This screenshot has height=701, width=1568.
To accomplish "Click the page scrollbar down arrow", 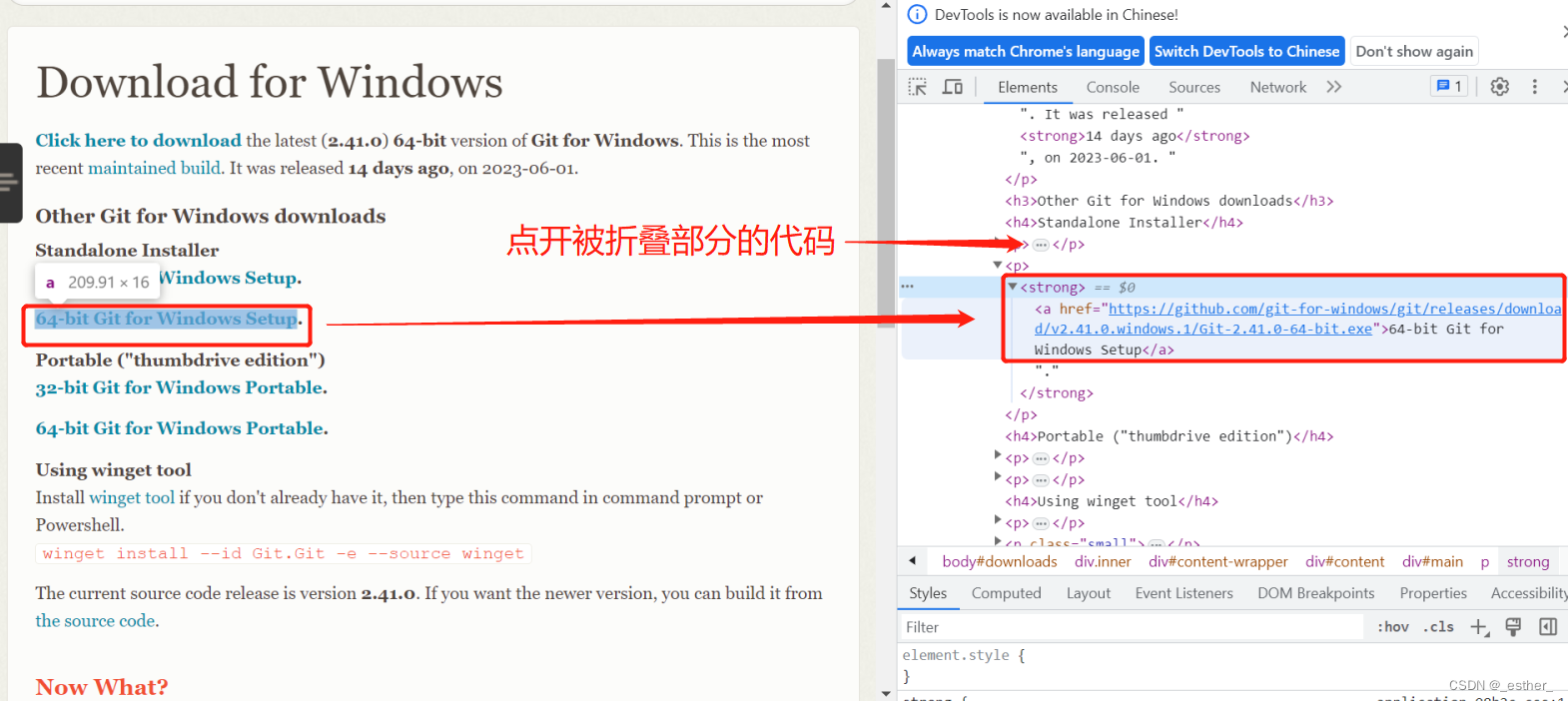I will pos(886,693).
